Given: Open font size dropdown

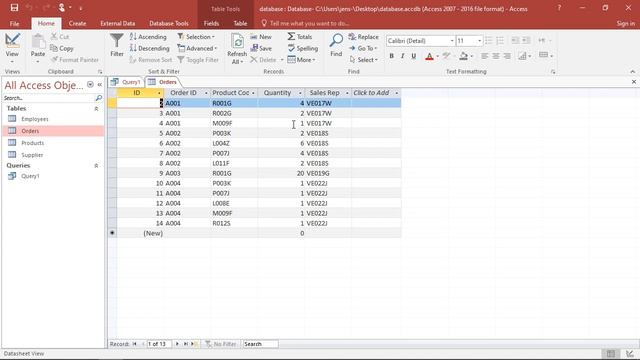Looking at the screenshot, I should pyautogui.click(x=479, y=41).
